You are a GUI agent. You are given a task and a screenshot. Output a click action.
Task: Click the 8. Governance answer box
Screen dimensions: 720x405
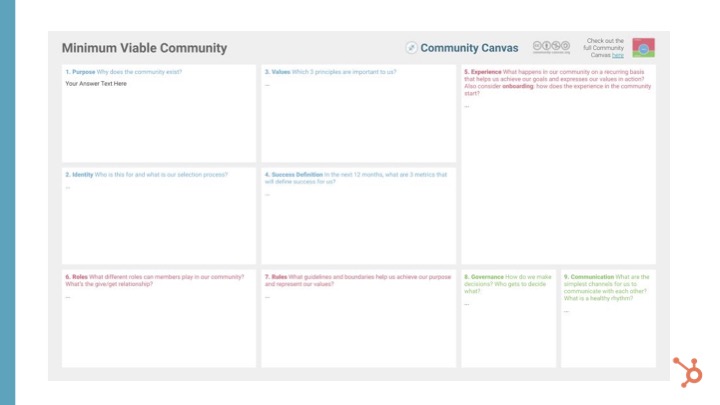point(508,330)
